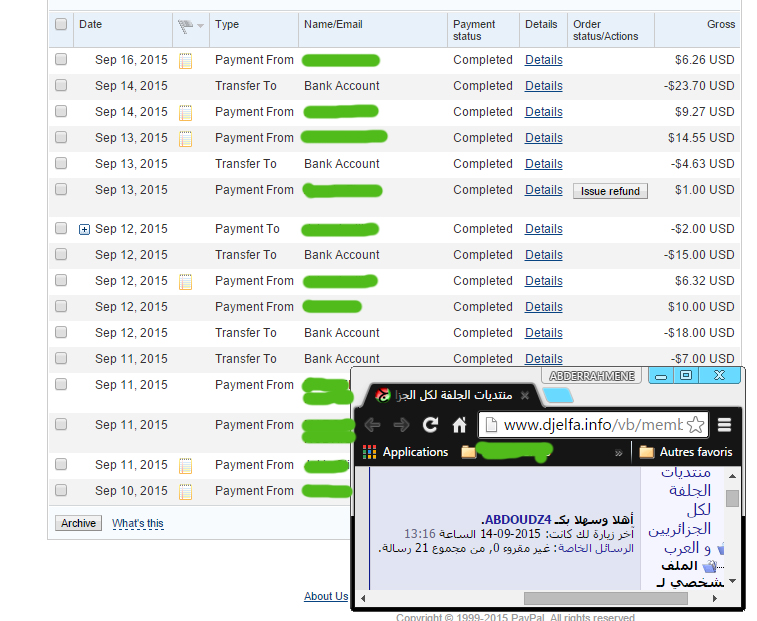Click the flag icon in table header
This screenshot has height=621, width=757.
click(x=185, y=26)
